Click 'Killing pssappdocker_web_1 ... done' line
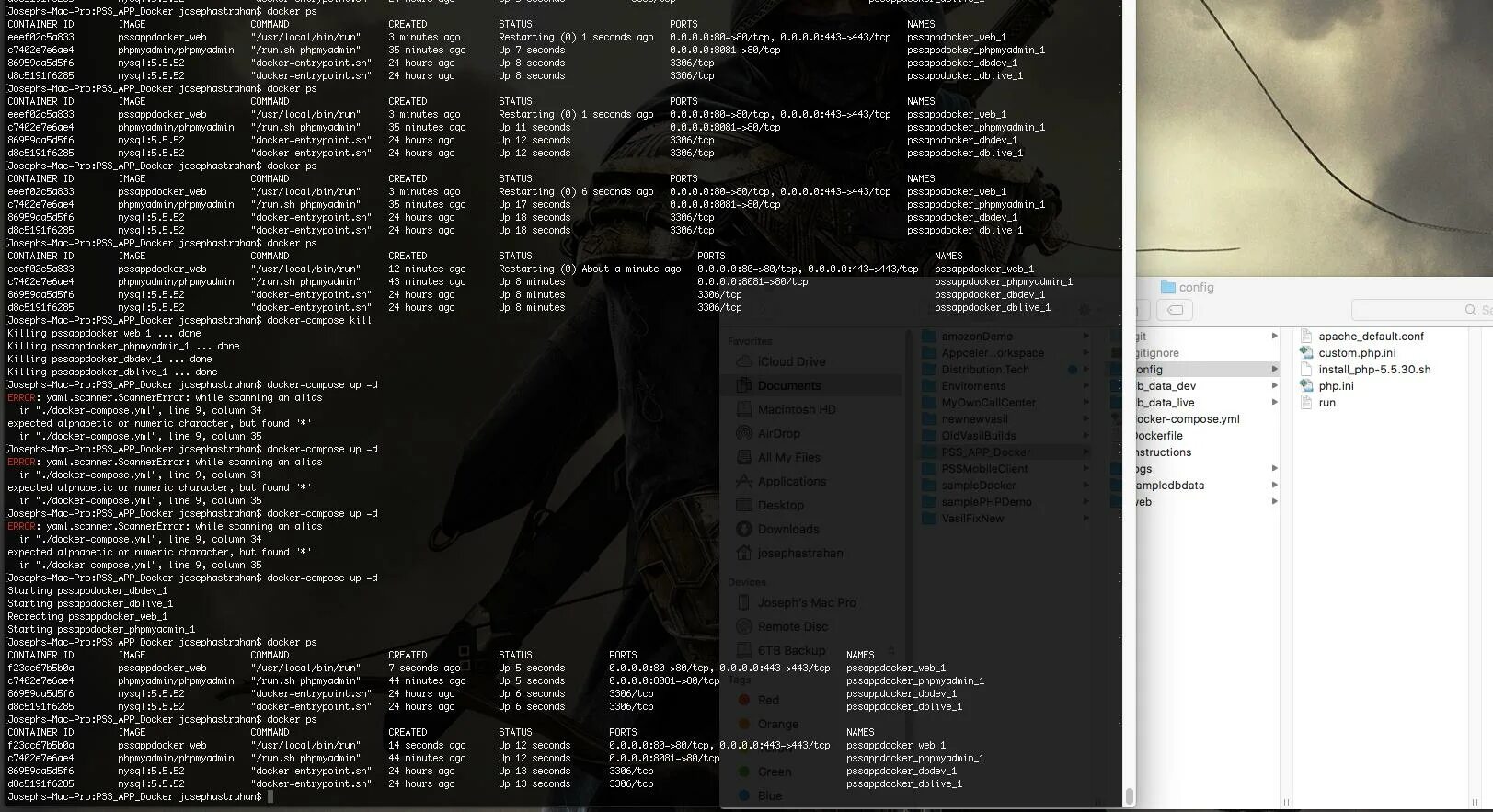The image size is (1493, 812). 104,334
